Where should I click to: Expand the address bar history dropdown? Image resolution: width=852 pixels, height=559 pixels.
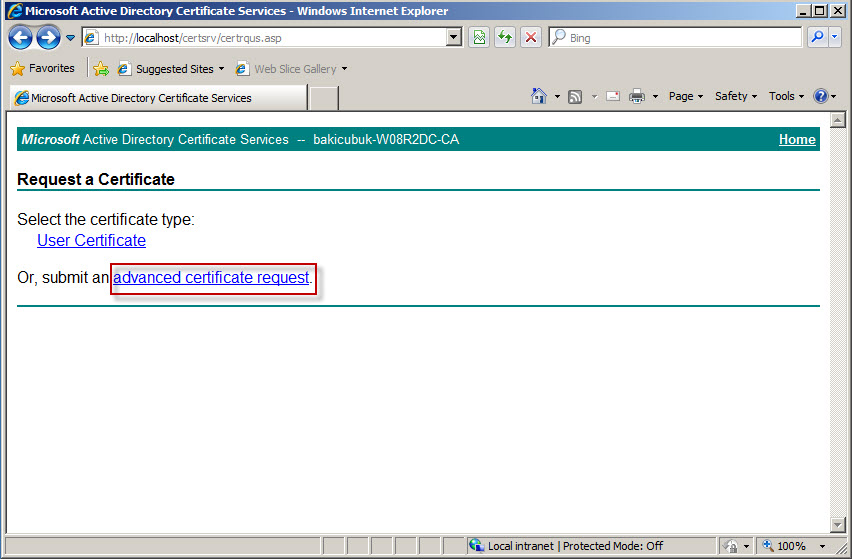click(x=454, y=37)
